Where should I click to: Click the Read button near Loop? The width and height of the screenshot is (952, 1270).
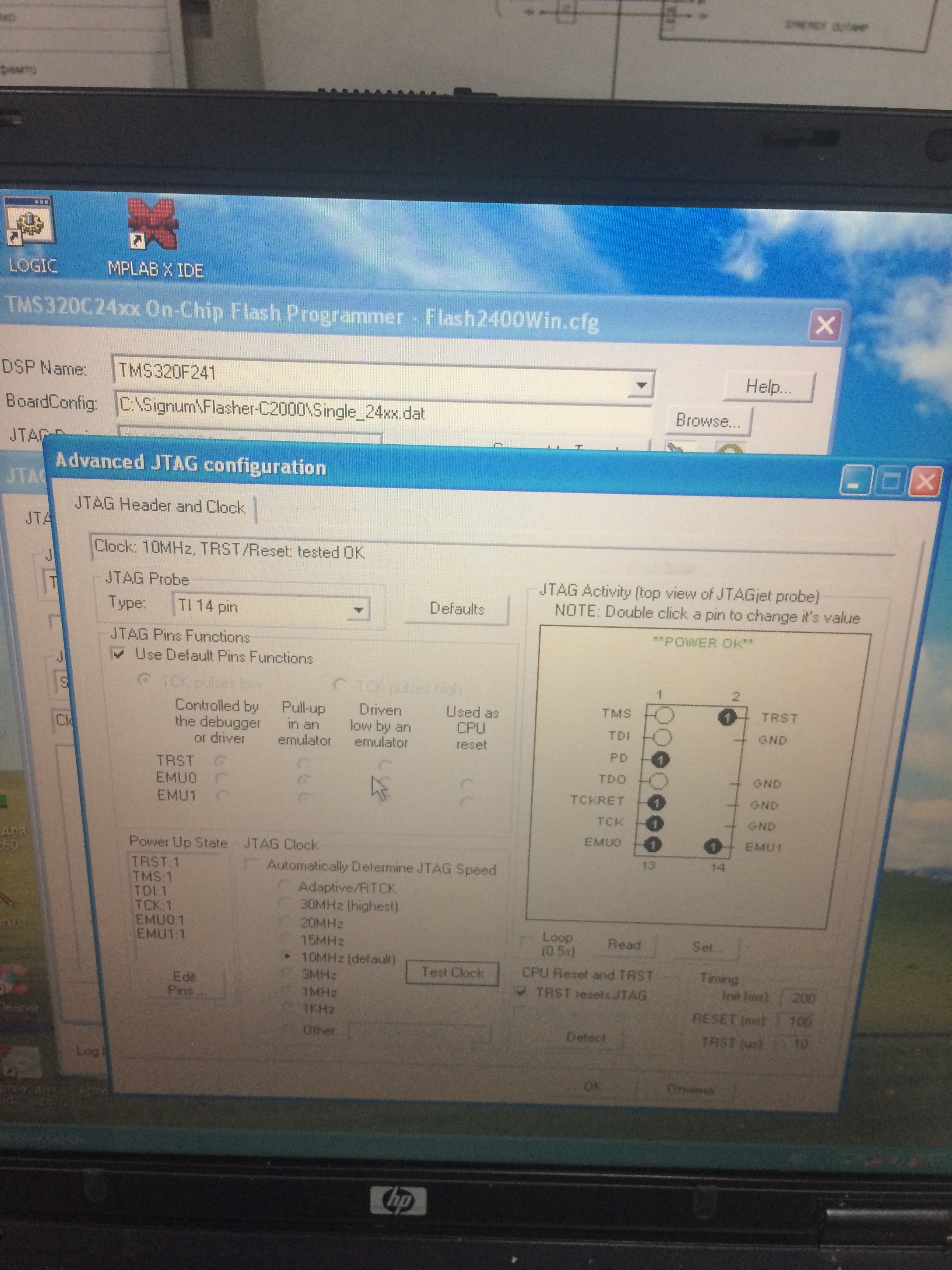[x=624, y=944]
